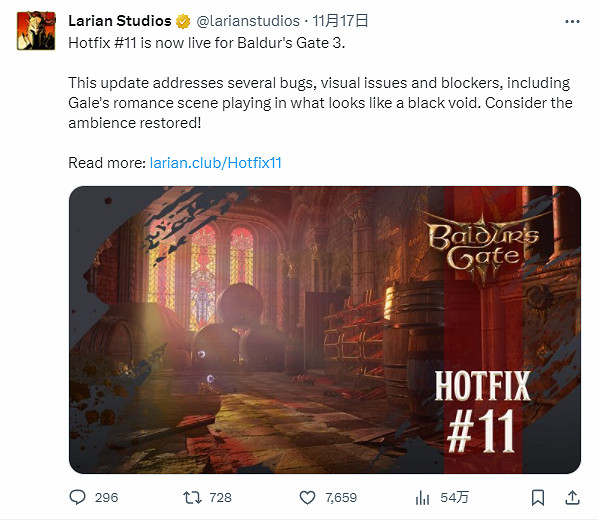Like the post with the heart icon
This screenshot has height=521, width=598.
tap(307, 498)
